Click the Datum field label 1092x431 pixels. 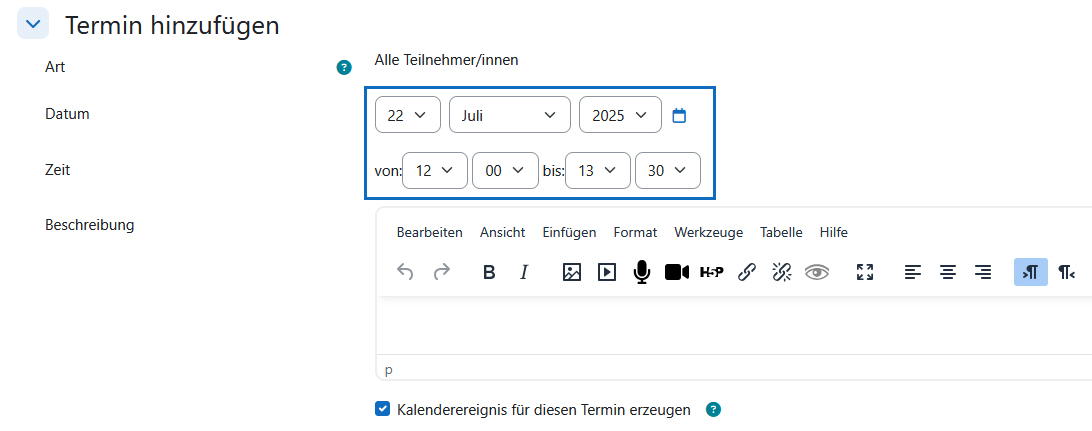click(x=68, y=113)
